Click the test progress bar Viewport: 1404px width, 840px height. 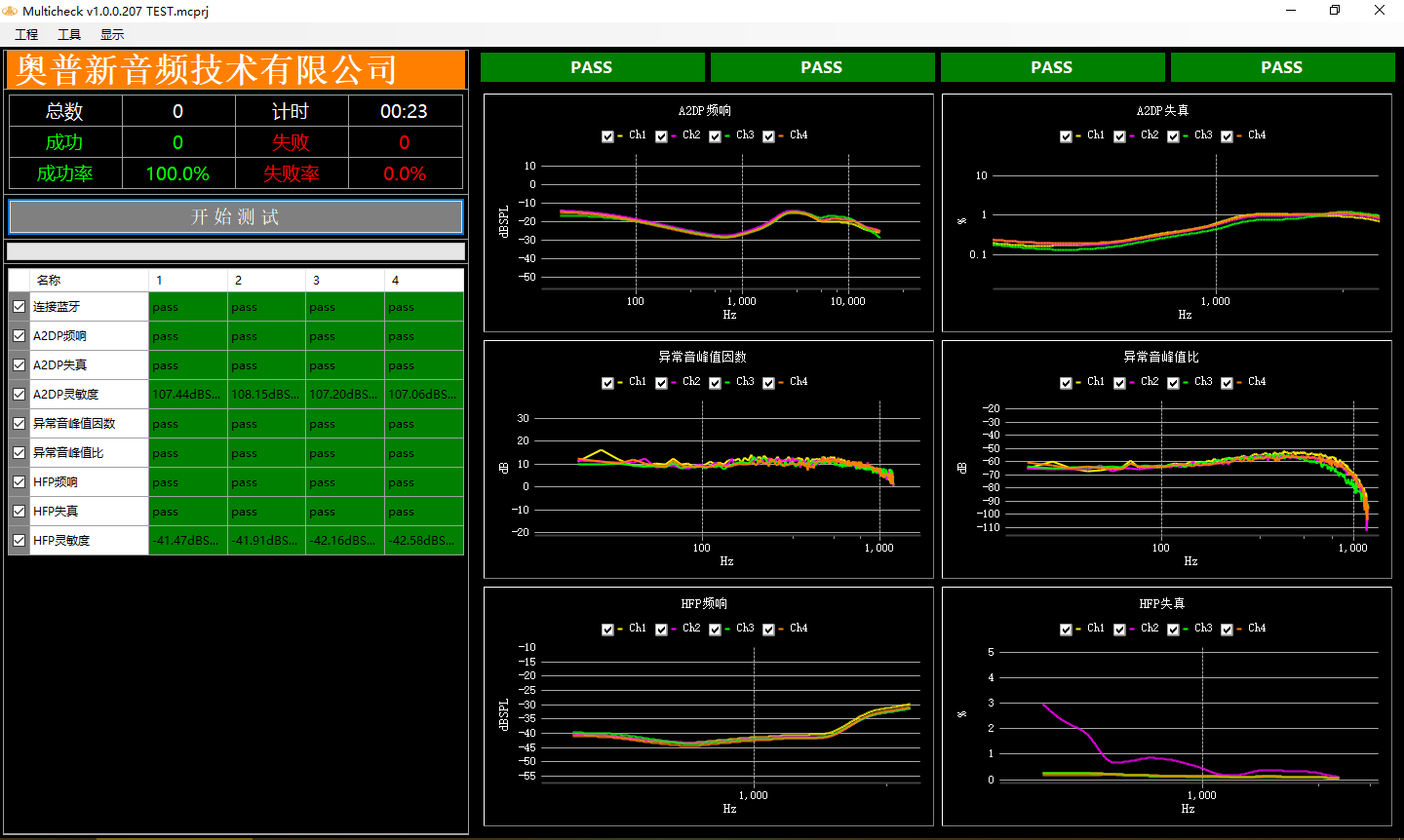click(235, 251)
